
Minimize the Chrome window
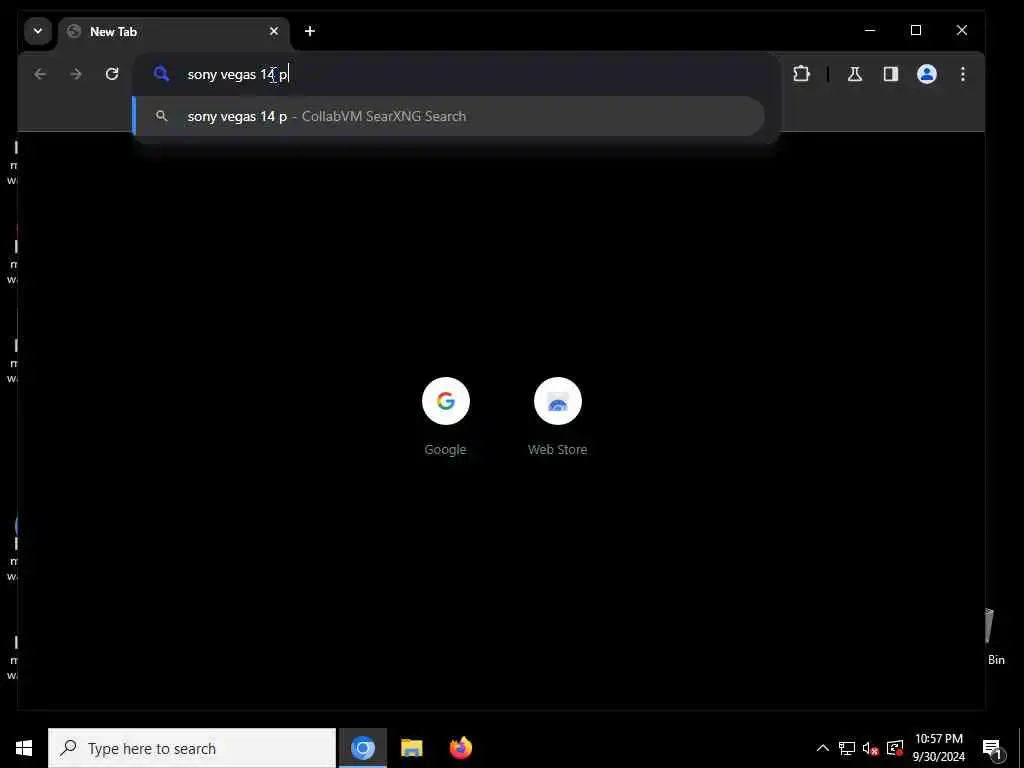pos(870,30)
